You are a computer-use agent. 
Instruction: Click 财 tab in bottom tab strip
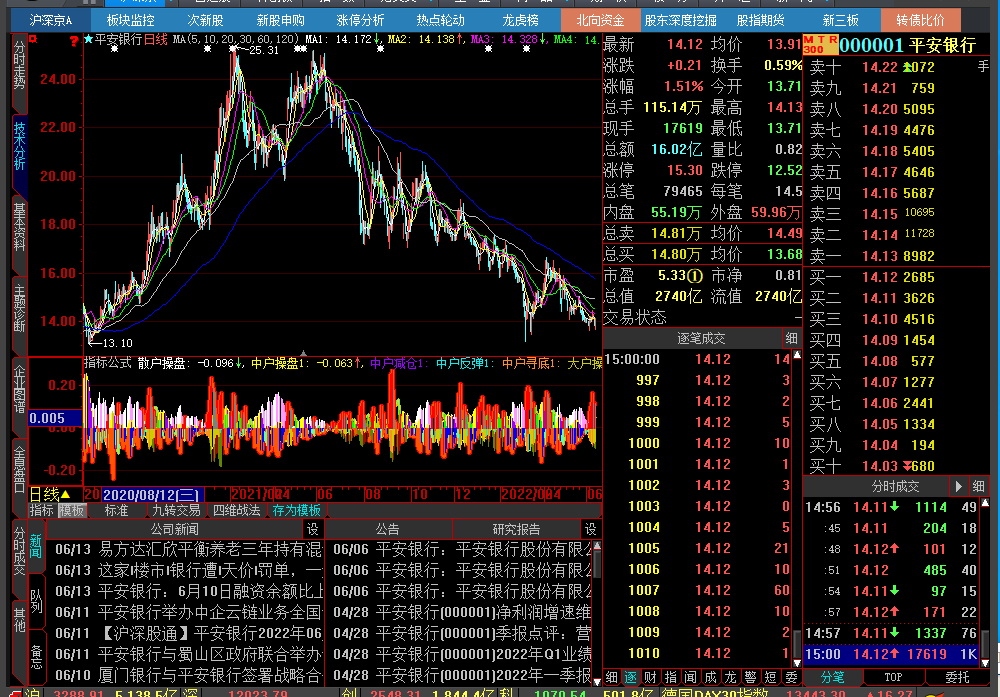(651, 677)
